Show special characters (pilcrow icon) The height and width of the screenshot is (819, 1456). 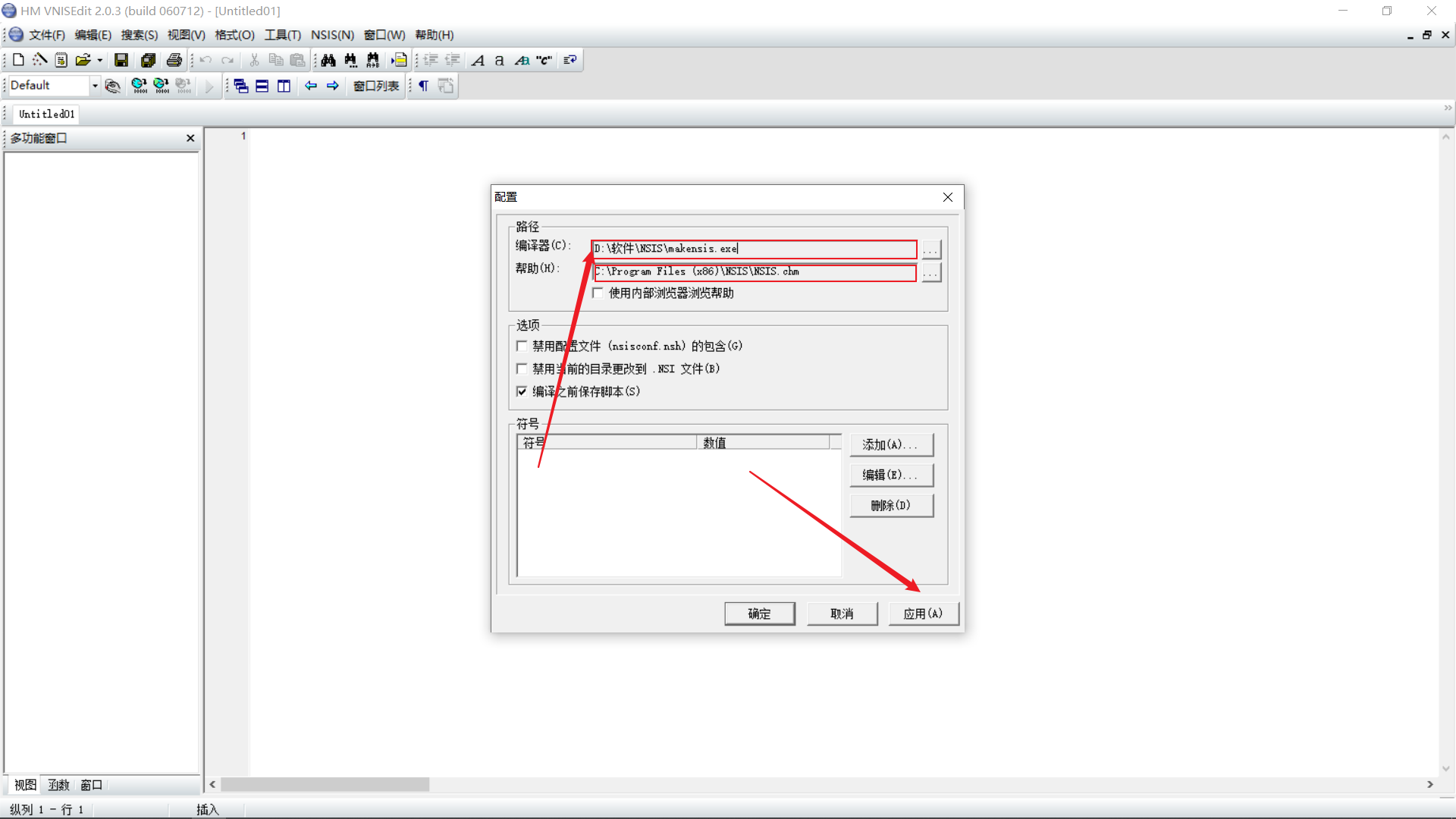[x=424, y=86]
